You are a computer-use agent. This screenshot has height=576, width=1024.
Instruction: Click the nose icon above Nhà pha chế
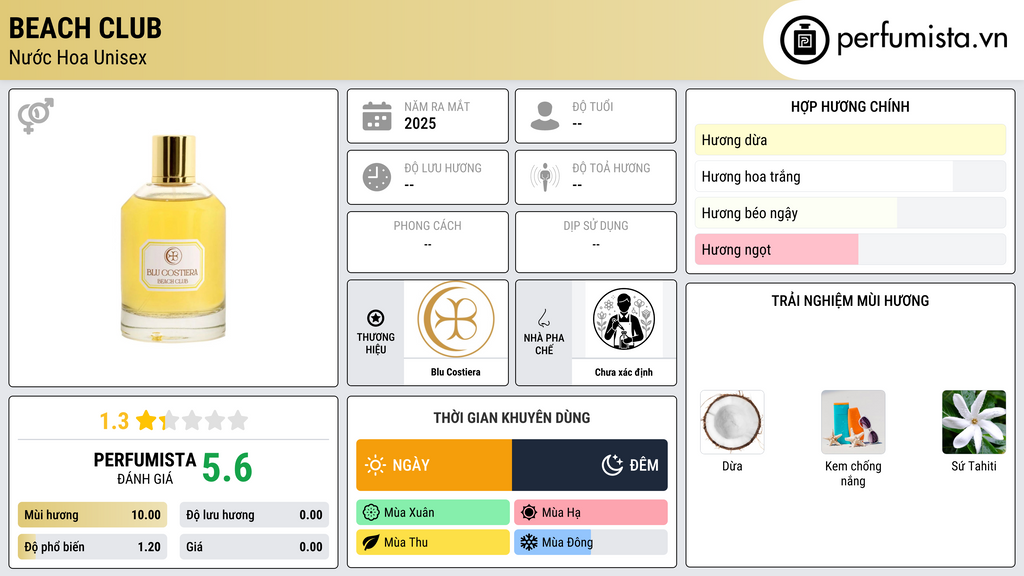click(x=543, y=318)
